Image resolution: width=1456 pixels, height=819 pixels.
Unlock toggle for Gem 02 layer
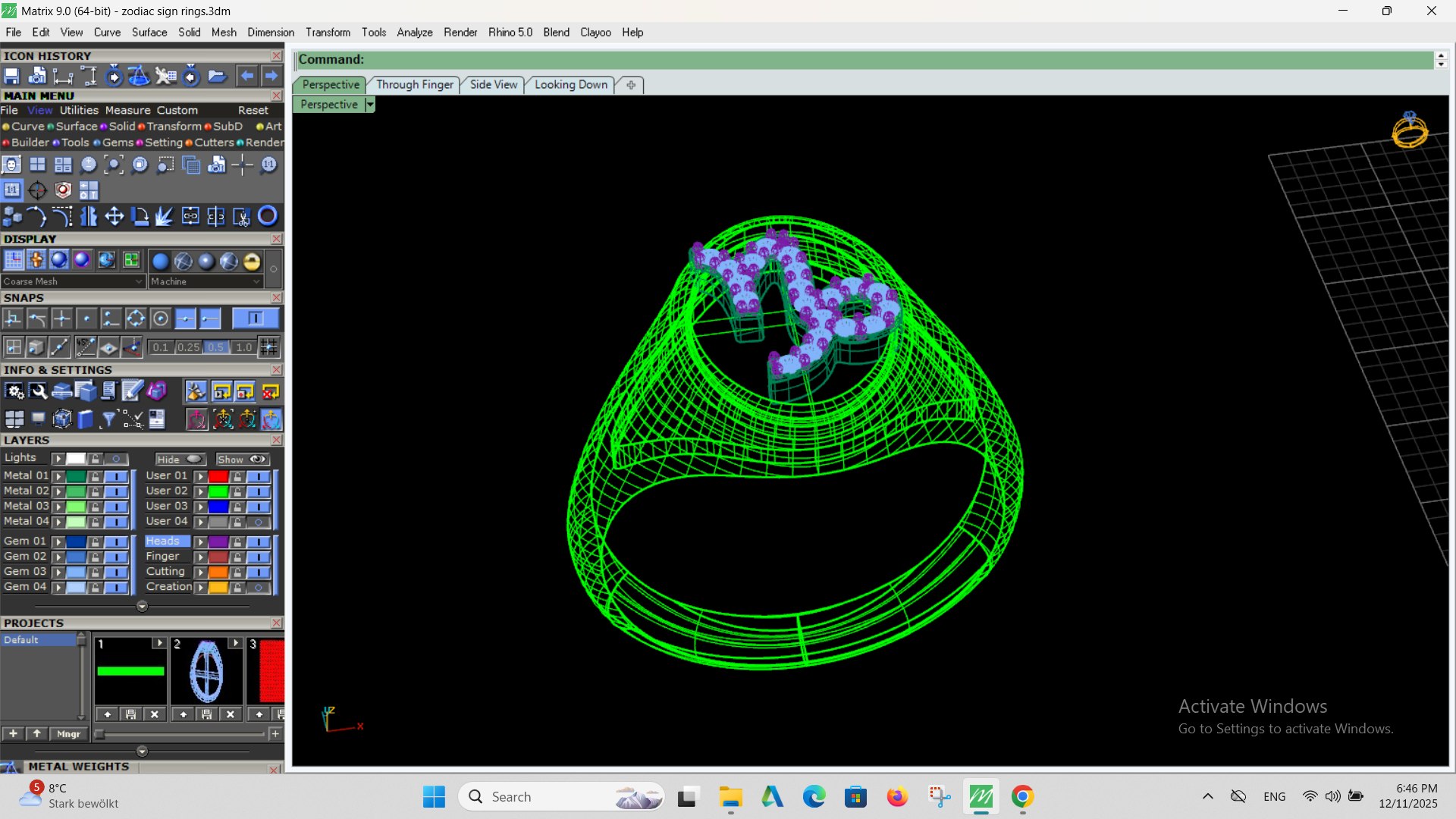pyautogui.click(x=95, y=557)
